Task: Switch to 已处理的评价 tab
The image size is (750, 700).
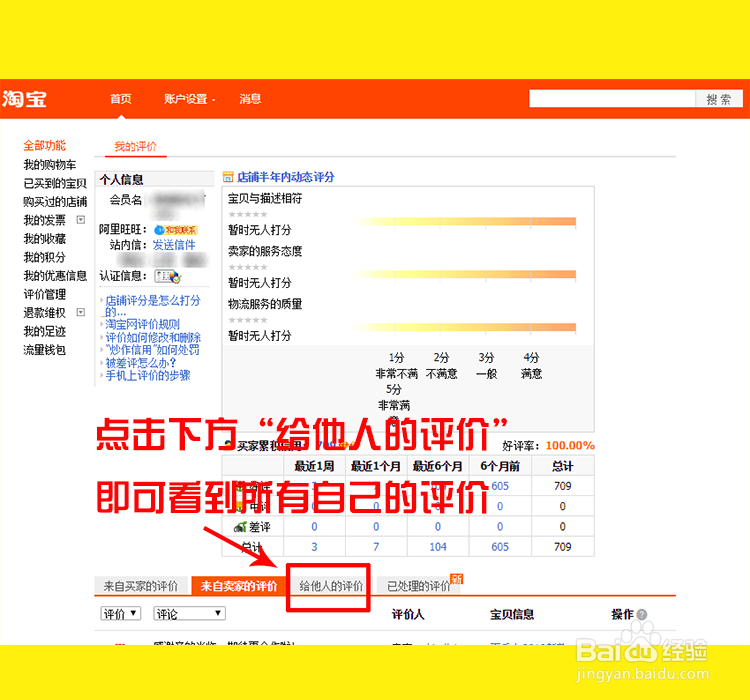Action: pos(419,586)
